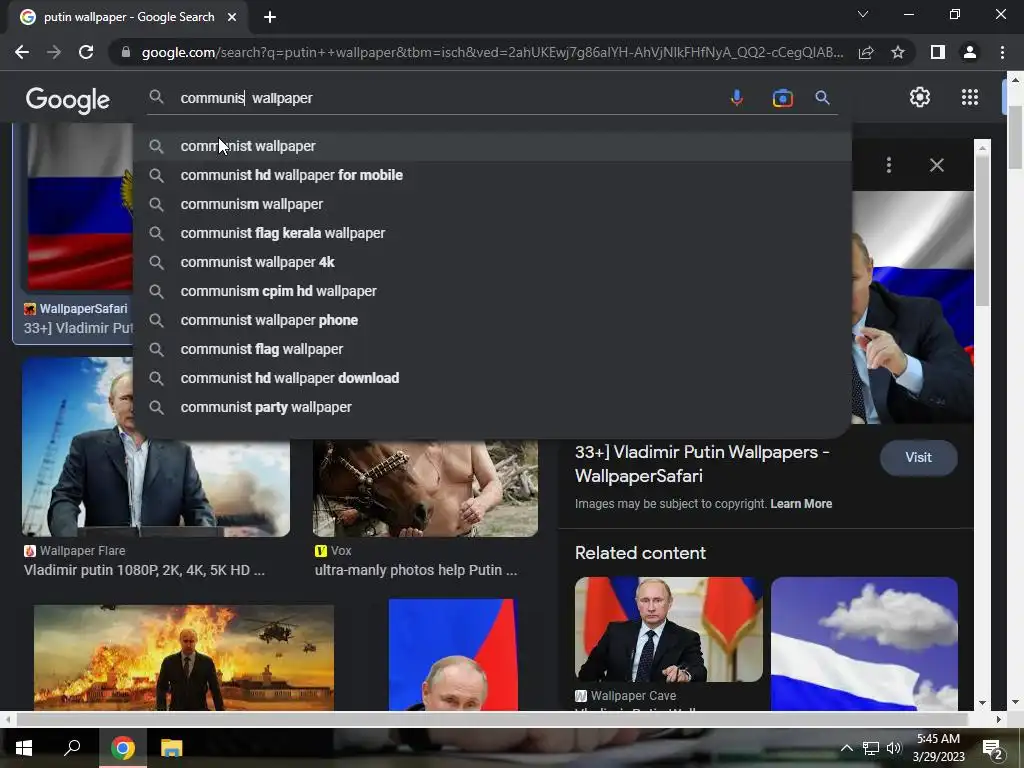Screen dimensions: 1024x768
Task: Bookmark this page with the star icon
Action: point(898,52)
